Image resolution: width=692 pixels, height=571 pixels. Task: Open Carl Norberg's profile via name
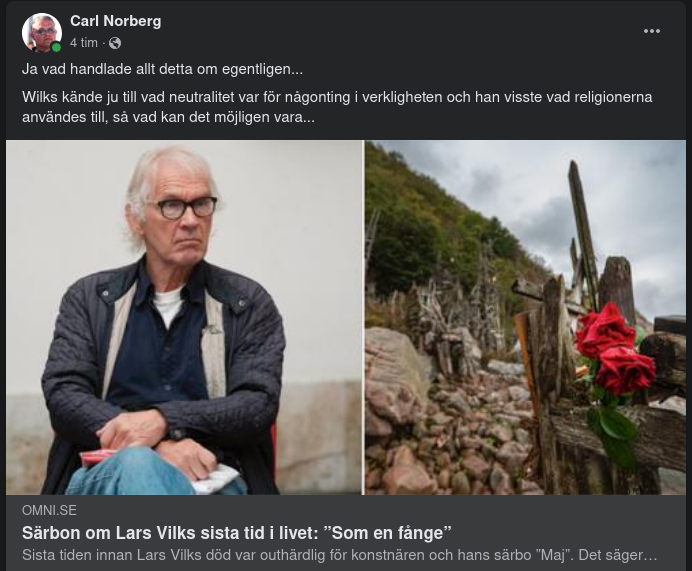[x=116, y=21]
